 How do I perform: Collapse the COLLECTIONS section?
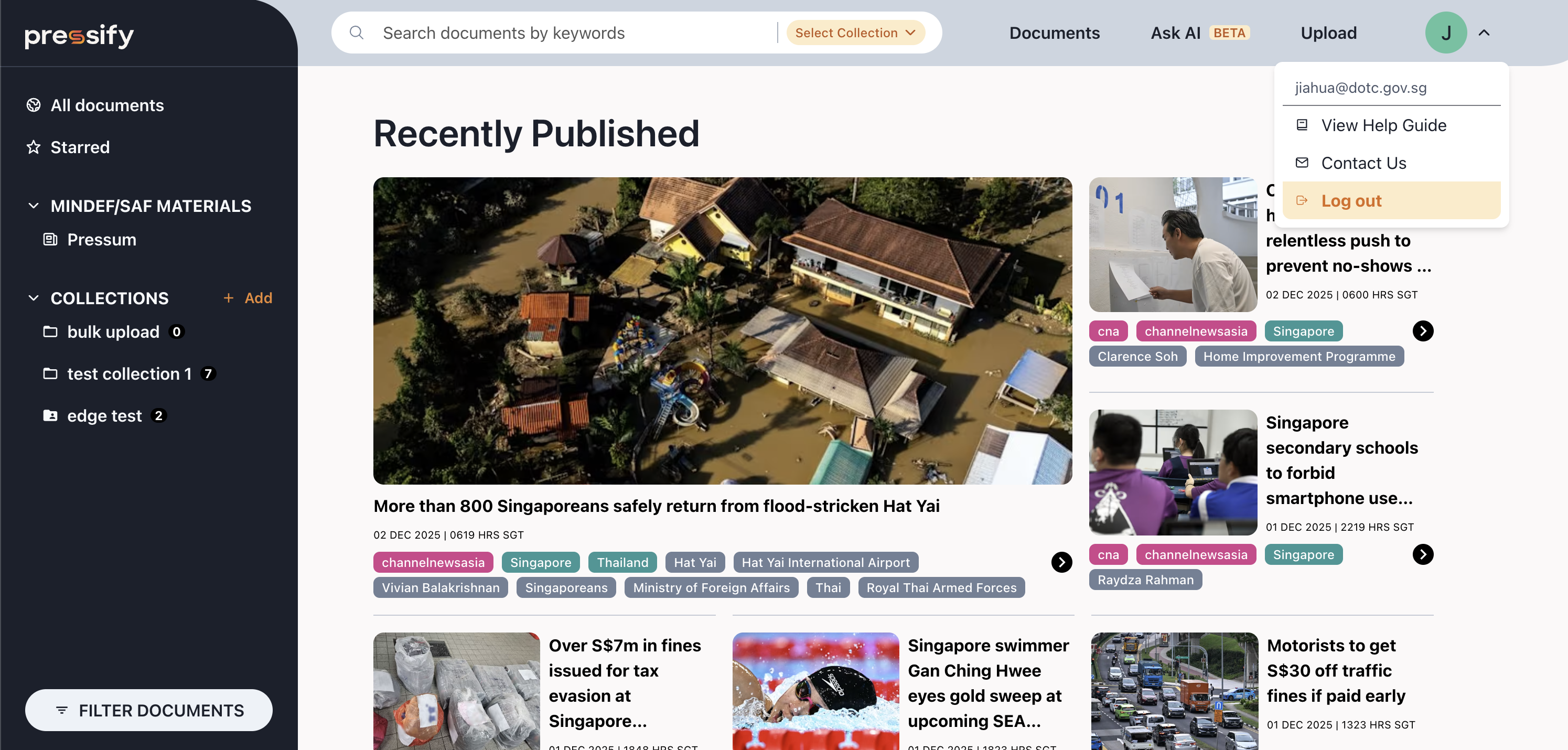click(x=34, y=298)
